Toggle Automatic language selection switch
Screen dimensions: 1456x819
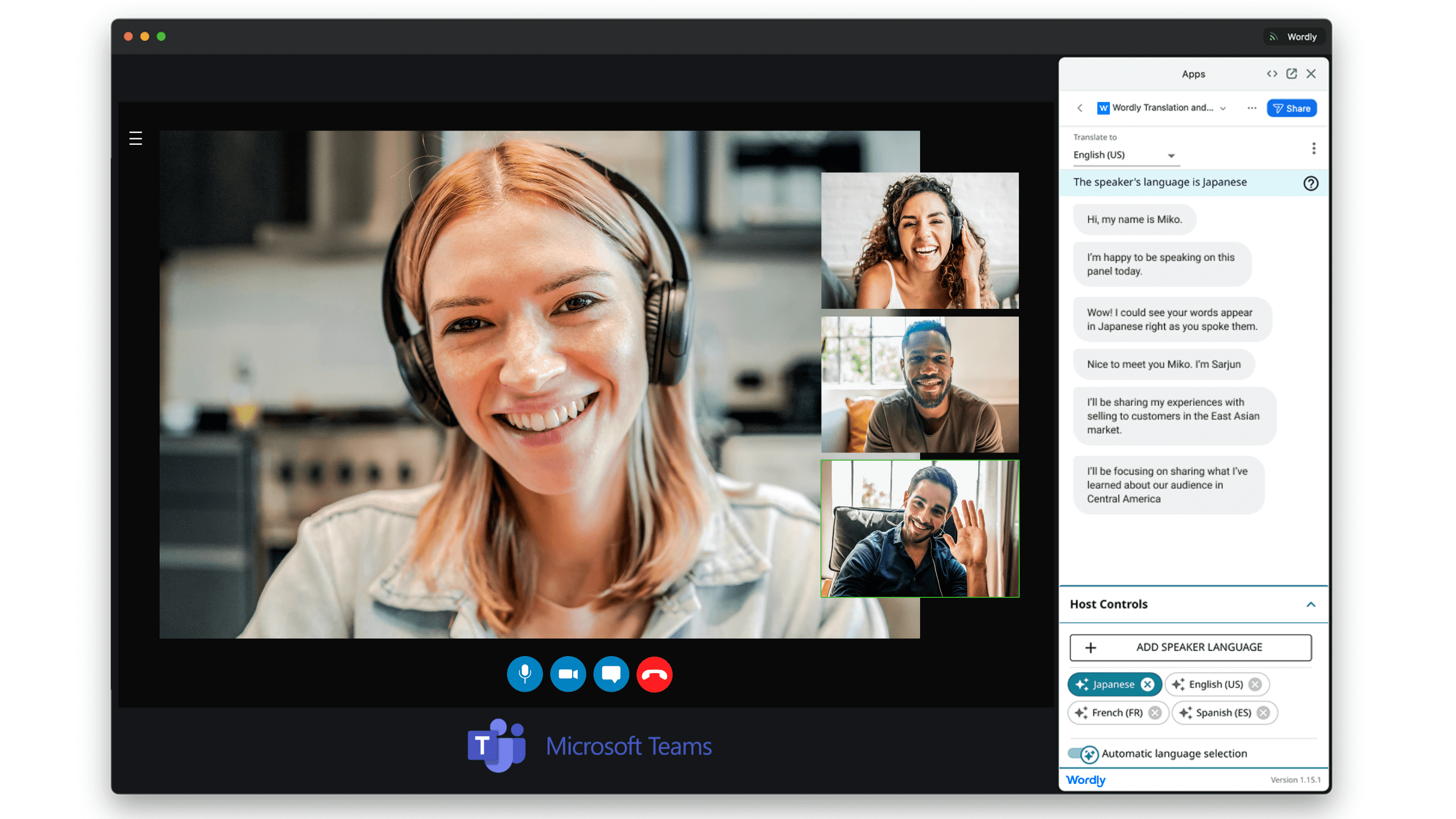(x=1082, y=753)
